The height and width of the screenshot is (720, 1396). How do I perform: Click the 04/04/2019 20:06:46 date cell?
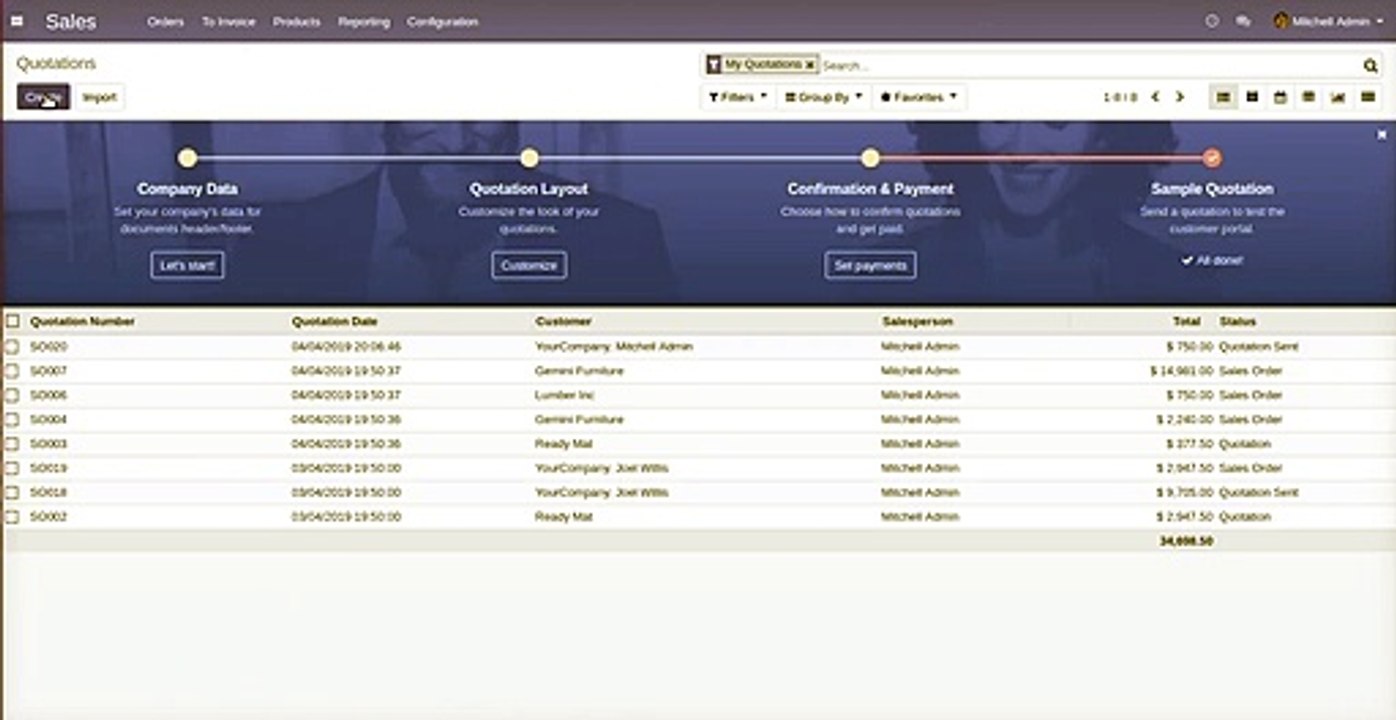point(346,346)
